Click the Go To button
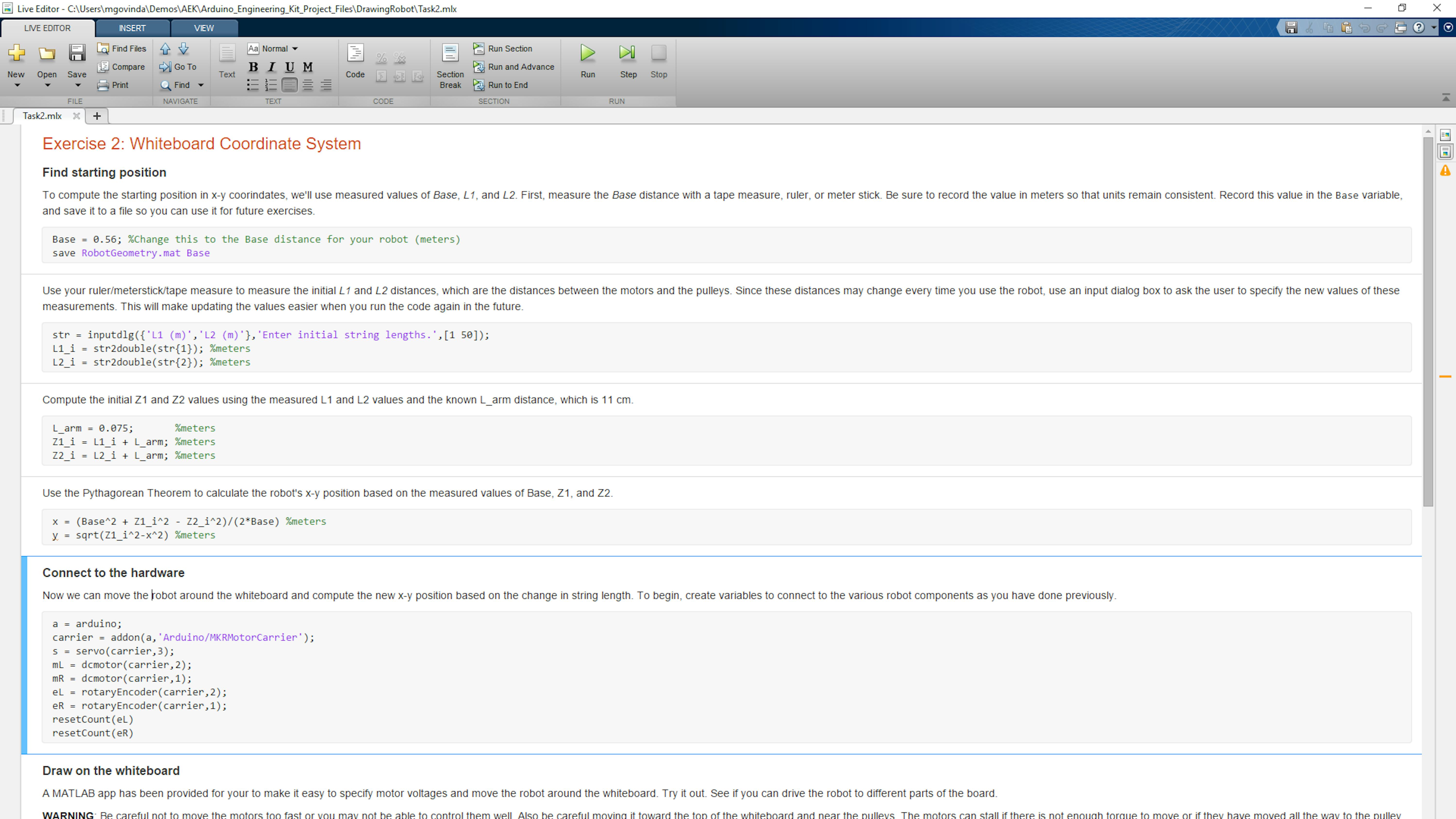 pyautogui.click(x=178, y=67)
